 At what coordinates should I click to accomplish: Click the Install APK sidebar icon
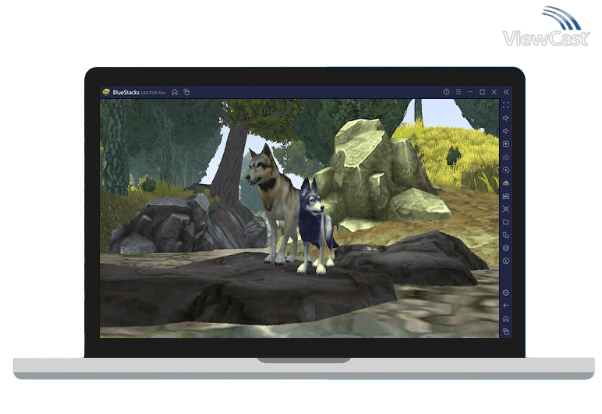[x=506, y=183]
